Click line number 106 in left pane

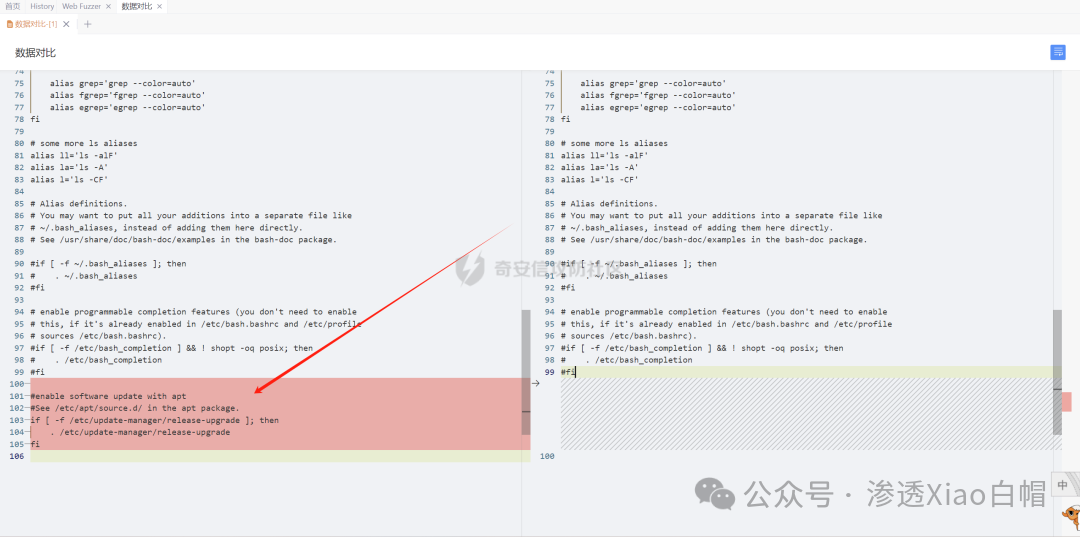(16, 456)
